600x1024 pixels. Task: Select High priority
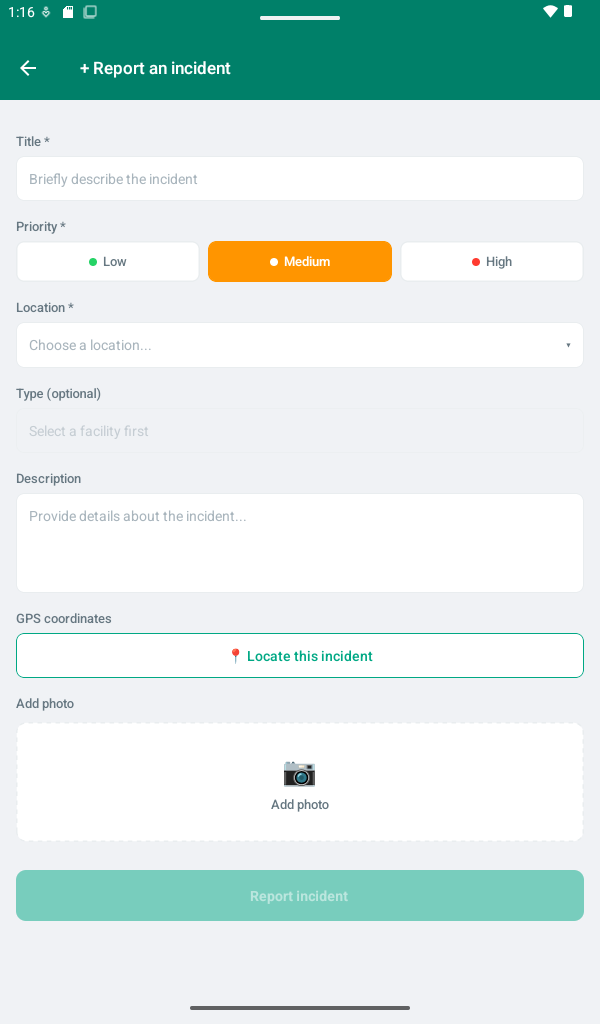click(492, 262)
